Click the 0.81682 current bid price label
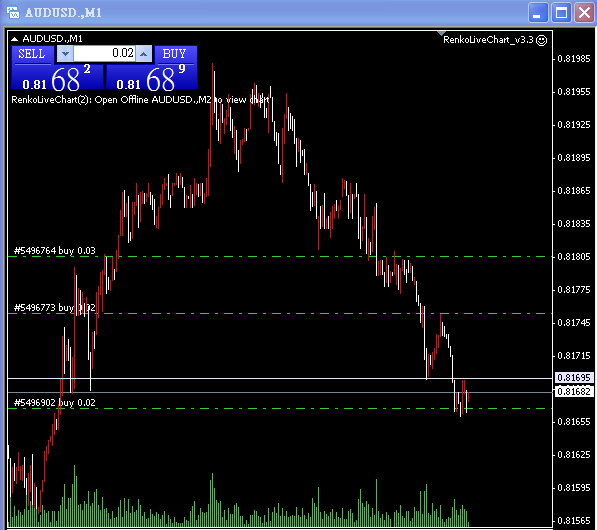The height and width of the screenshot is (530, 597). [x=573, y=391]
